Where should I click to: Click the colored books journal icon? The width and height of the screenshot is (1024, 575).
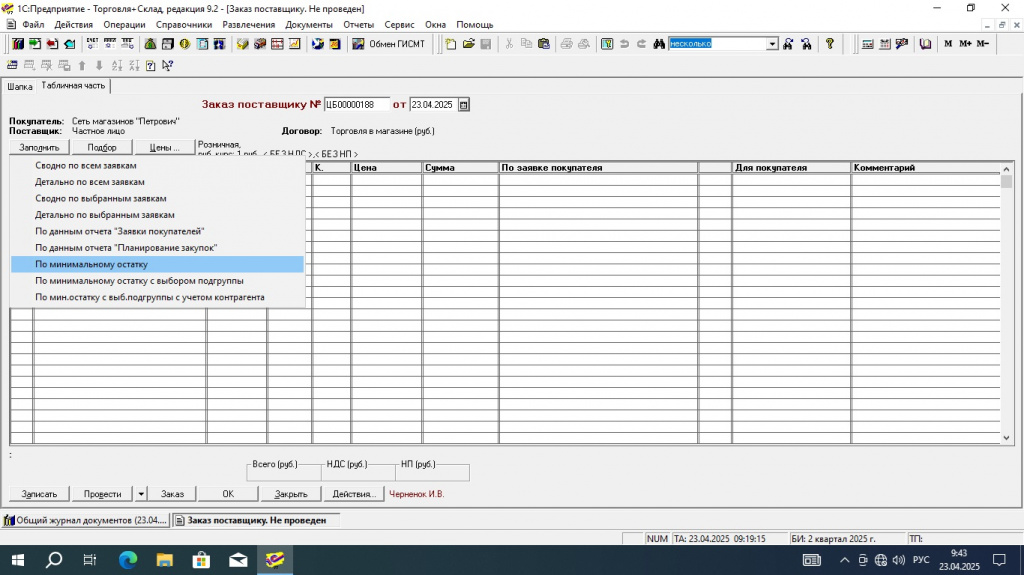point(18,44)
